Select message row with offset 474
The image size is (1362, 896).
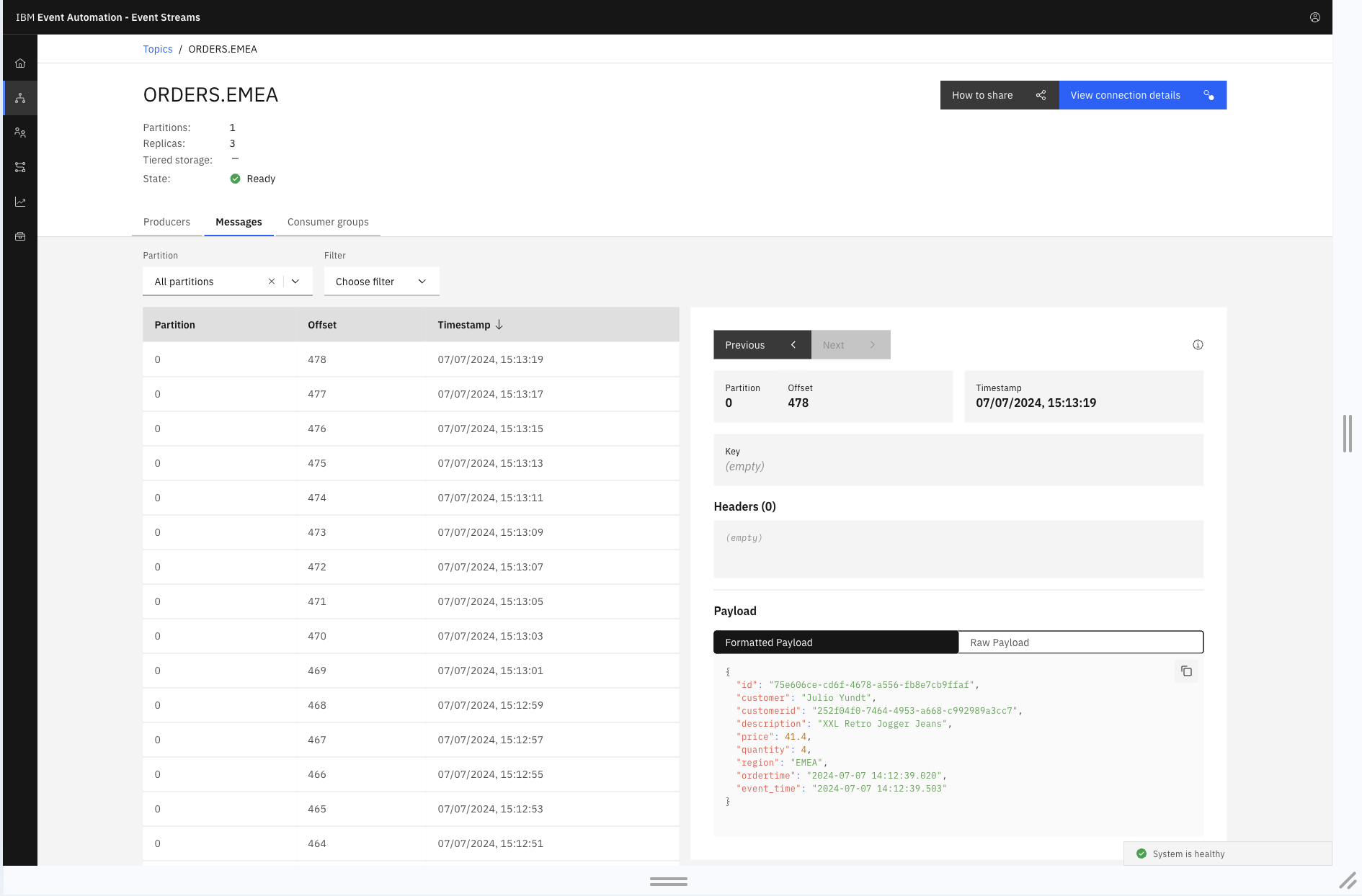pos(411,498)
